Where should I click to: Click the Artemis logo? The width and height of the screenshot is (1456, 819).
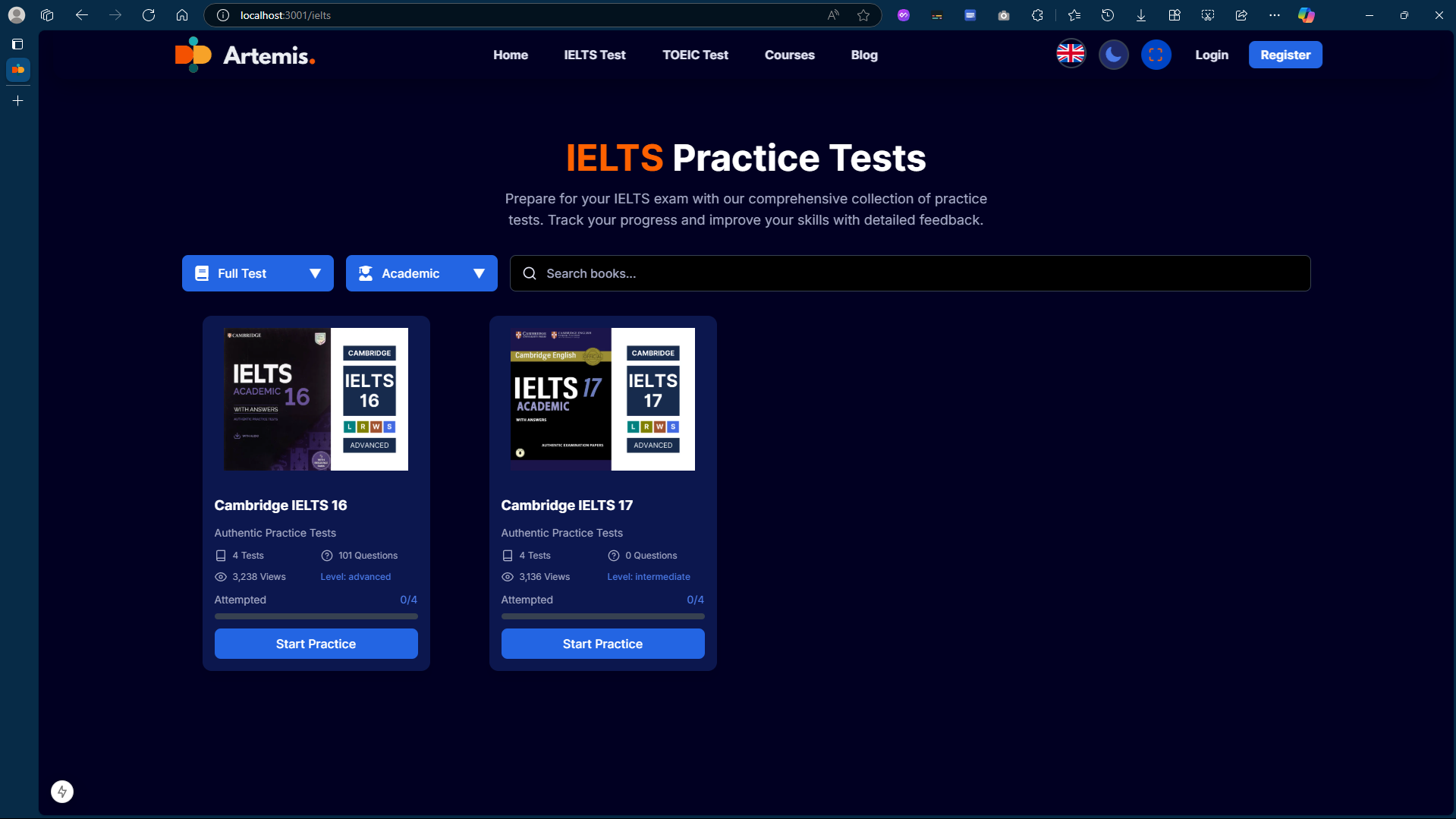[245, 55]
